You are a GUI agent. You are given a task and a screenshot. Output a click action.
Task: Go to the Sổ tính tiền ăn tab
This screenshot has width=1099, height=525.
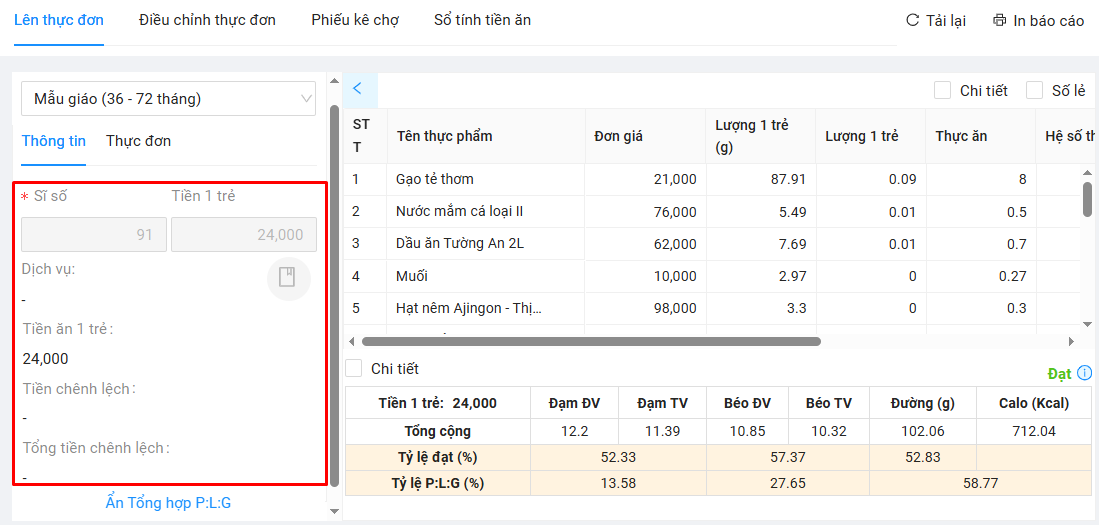coord(482,20)
